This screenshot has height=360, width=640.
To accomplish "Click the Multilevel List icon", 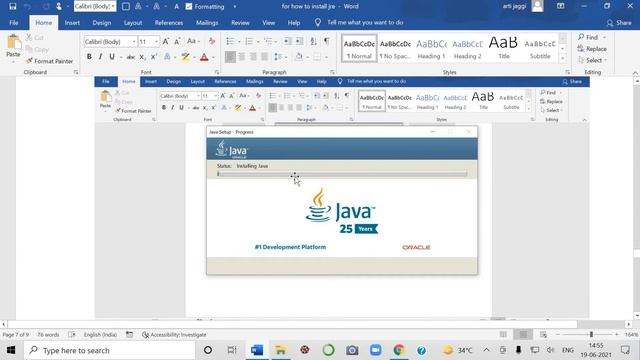I will tap(268, 42).
